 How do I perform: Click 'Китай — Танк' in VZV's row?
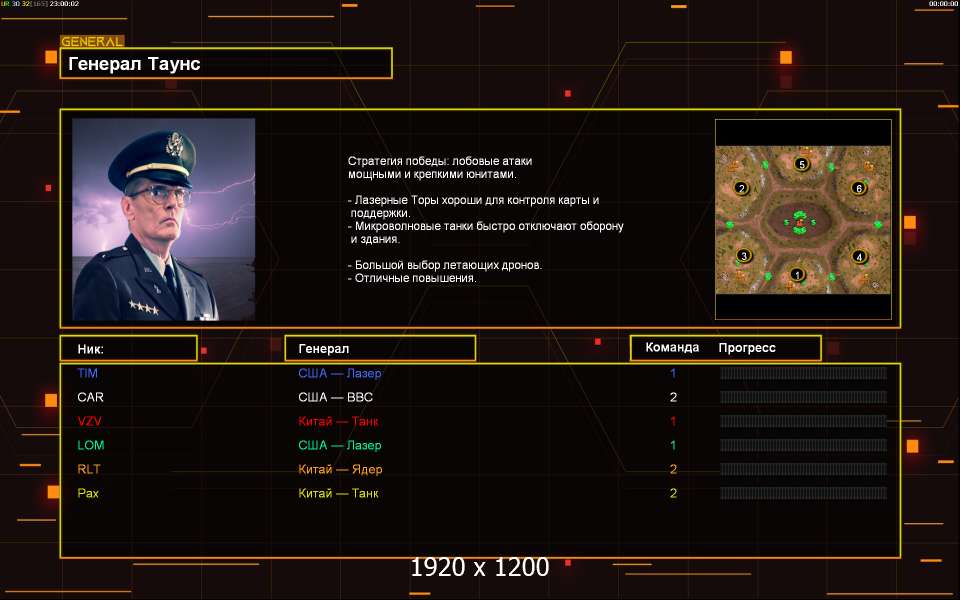(338, 421)
